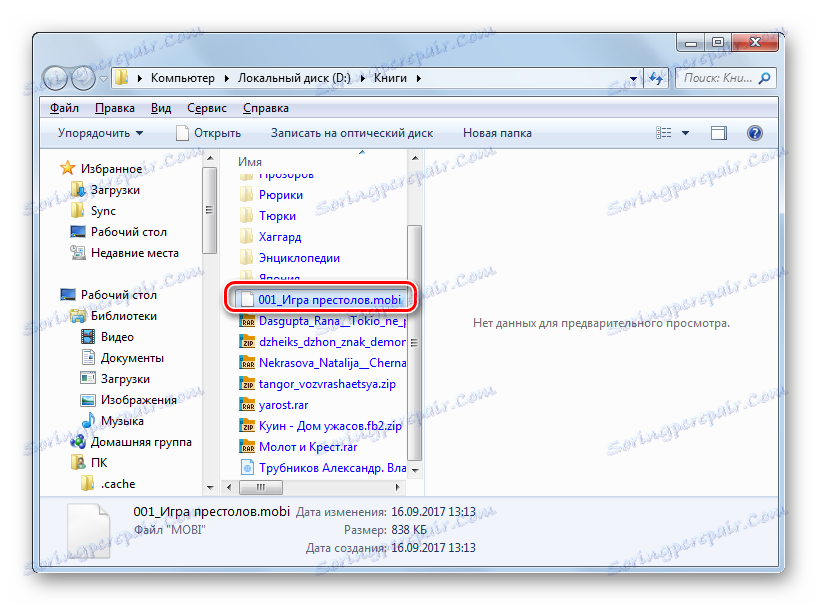Select Рабочий стол under Избранное
Image resolution: width=818 pixels, height=606 pixels.
pyautogui.click(x=128, y=232)
